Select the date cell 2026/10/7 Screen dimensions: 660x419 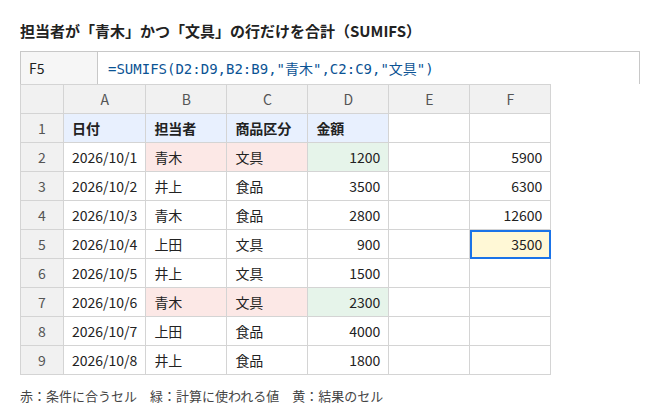pyautogui.click(x=104, y=332)
